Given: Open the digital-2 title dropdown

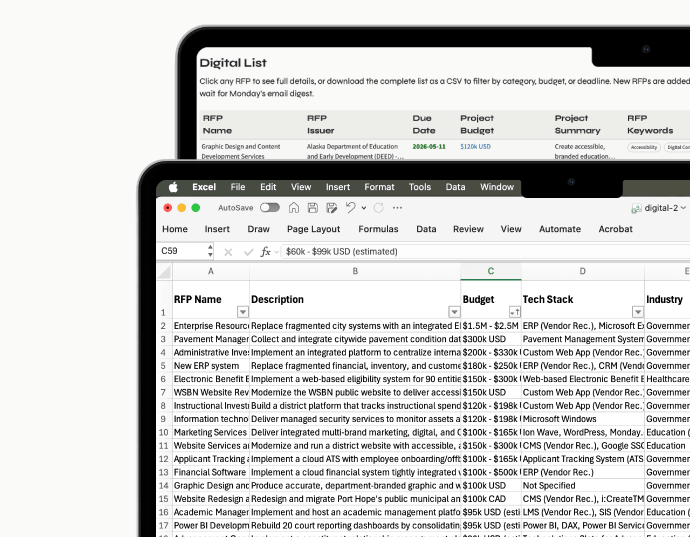Looking at the screenshot, I should tap(683, 208).
